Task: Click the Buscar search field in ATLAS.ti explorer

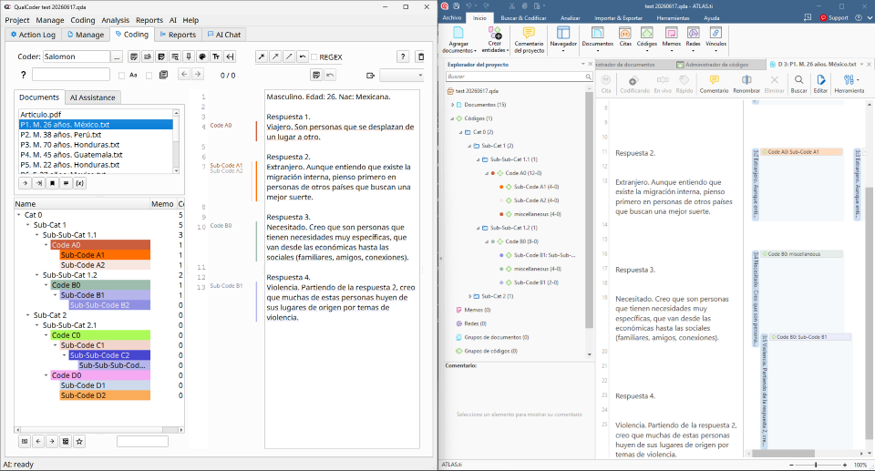Action: click(518, 76)
